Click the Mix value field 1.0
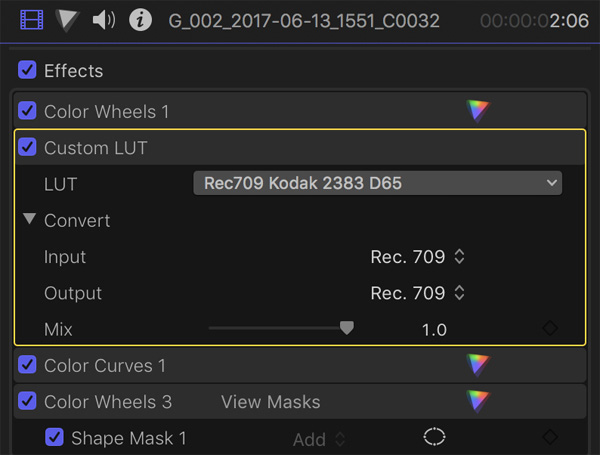Viewport: 600px width, 455px height. point(434,330)
